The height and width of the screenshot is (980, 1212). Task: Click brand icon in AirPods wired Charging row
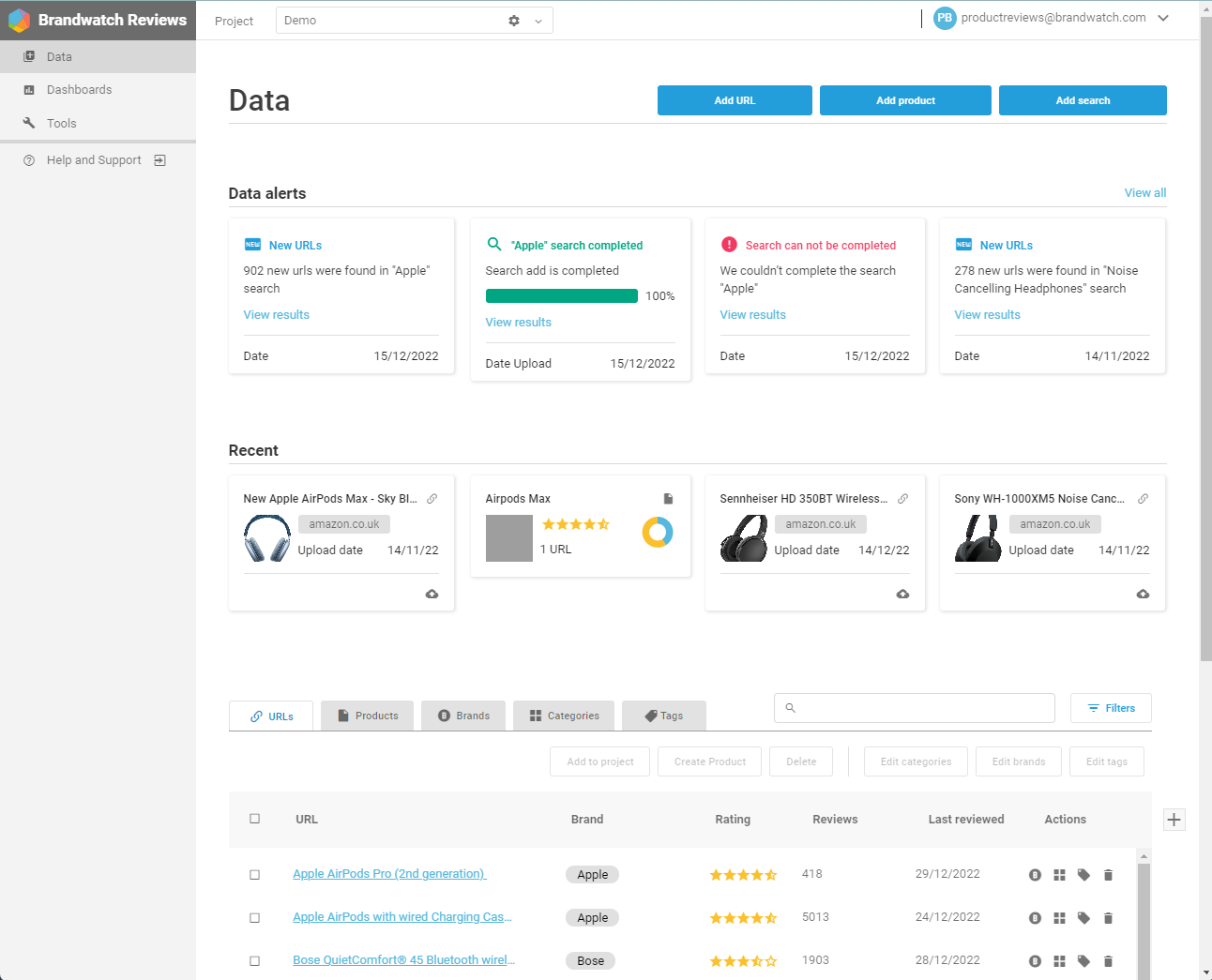[1036, 918]
